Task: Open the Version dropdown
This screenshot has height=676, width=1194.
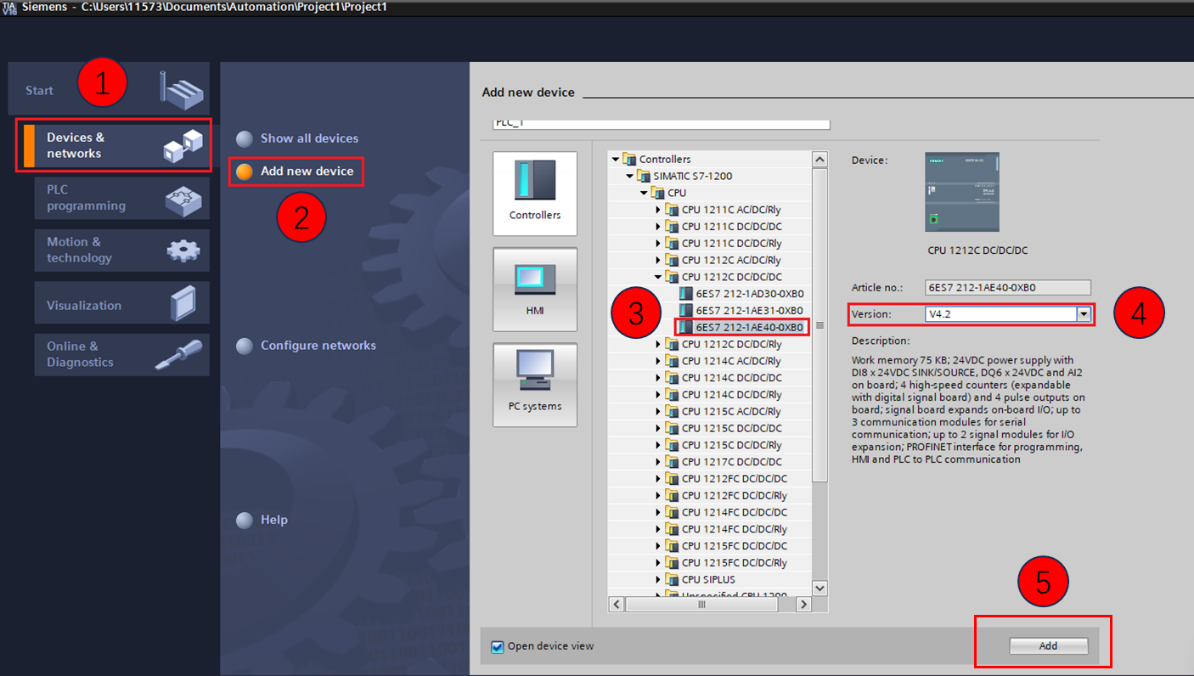Action: click(1084, 314)
